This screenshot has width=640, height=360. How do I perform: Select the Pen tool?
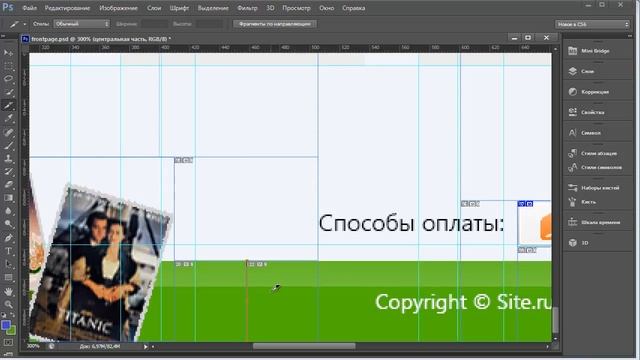pos(9,238)
